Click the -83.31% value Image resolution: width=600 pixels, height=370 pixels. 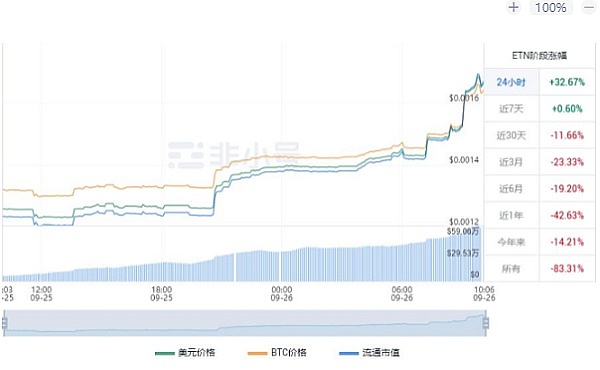(x=567, y=269)
